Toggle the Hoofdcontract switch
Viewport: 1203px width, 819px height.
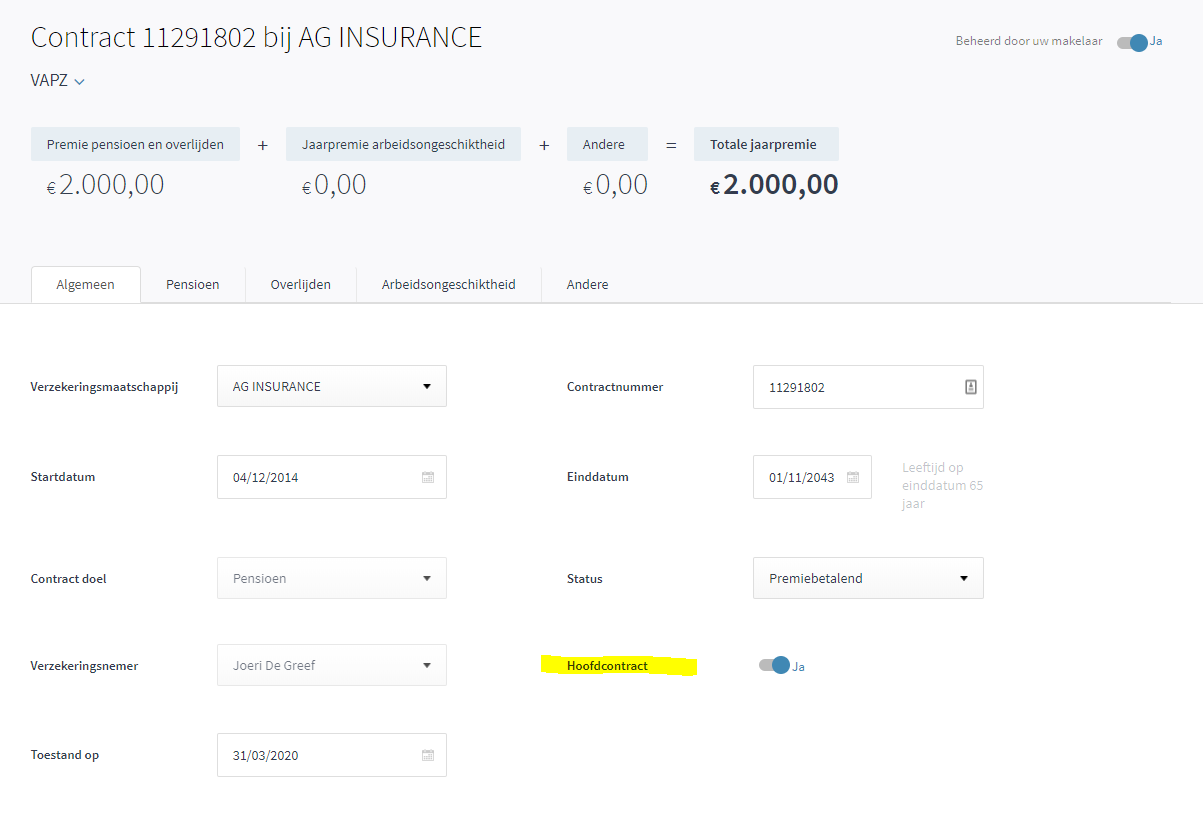point(775,666)
